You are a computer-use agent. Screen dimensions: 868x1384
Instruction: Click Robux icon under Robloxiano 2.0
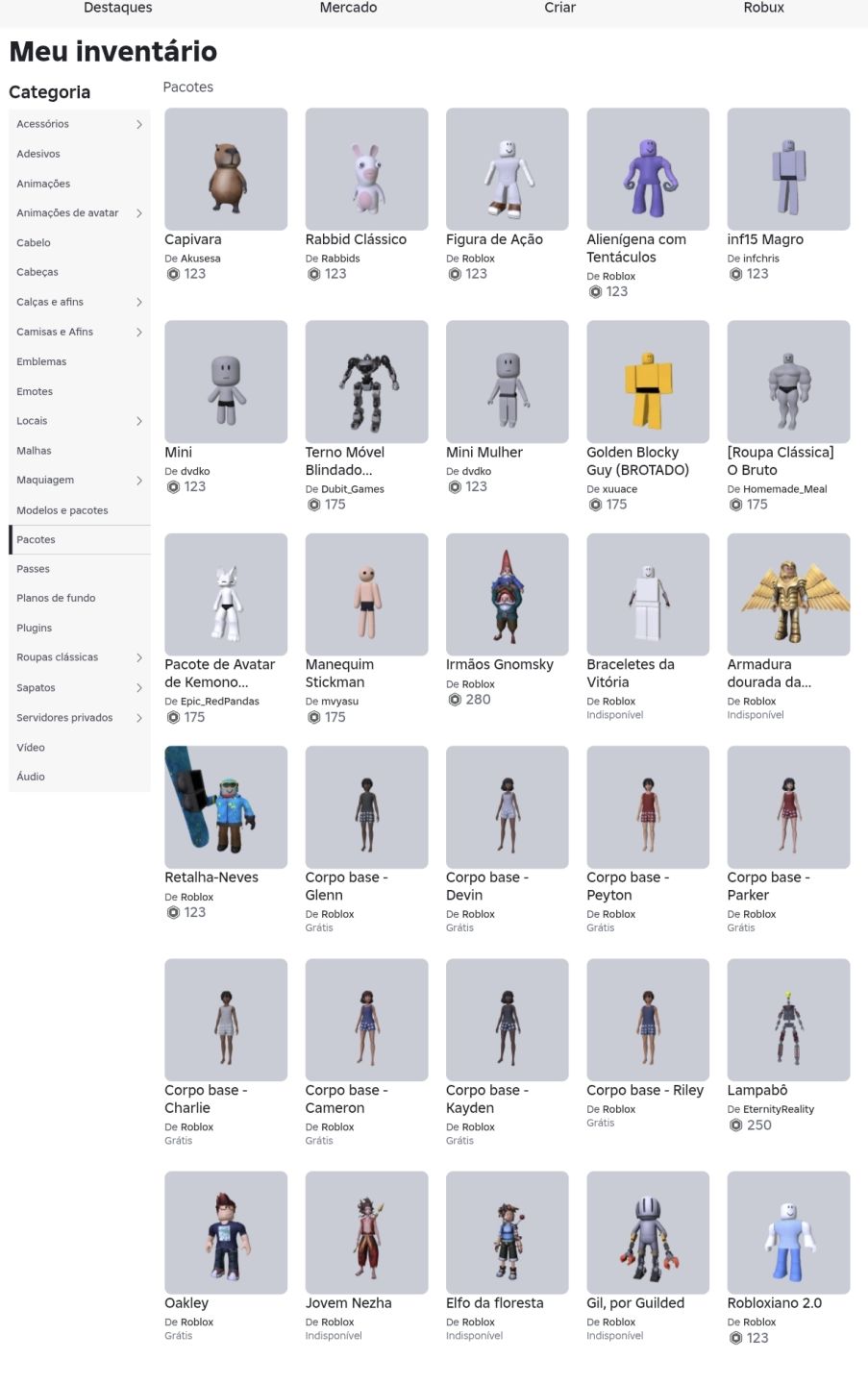click(736, 1338)
